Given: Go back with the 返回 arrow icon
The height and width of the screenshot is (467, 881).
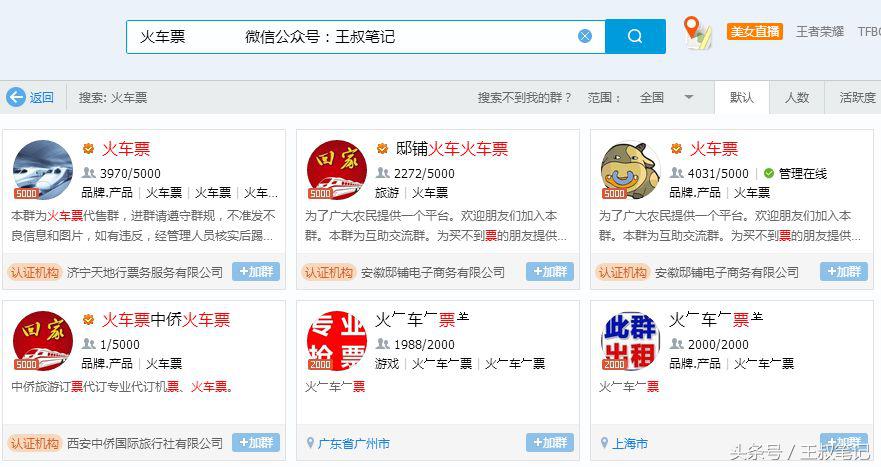Looking at the screenshot, I should click(16, 97).
